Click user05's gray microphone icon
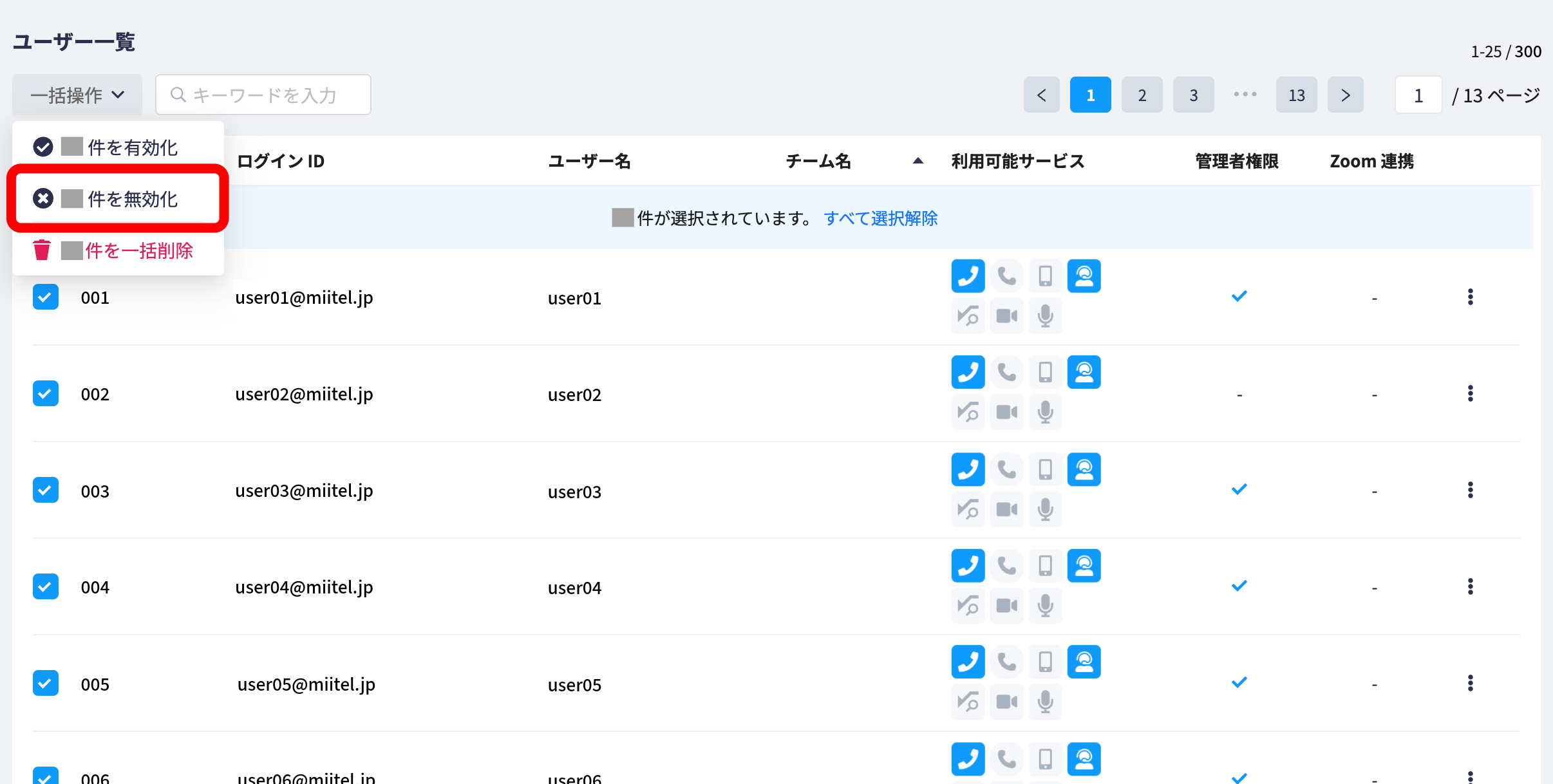1553x784 pixels. click(x=1045, y=702)
